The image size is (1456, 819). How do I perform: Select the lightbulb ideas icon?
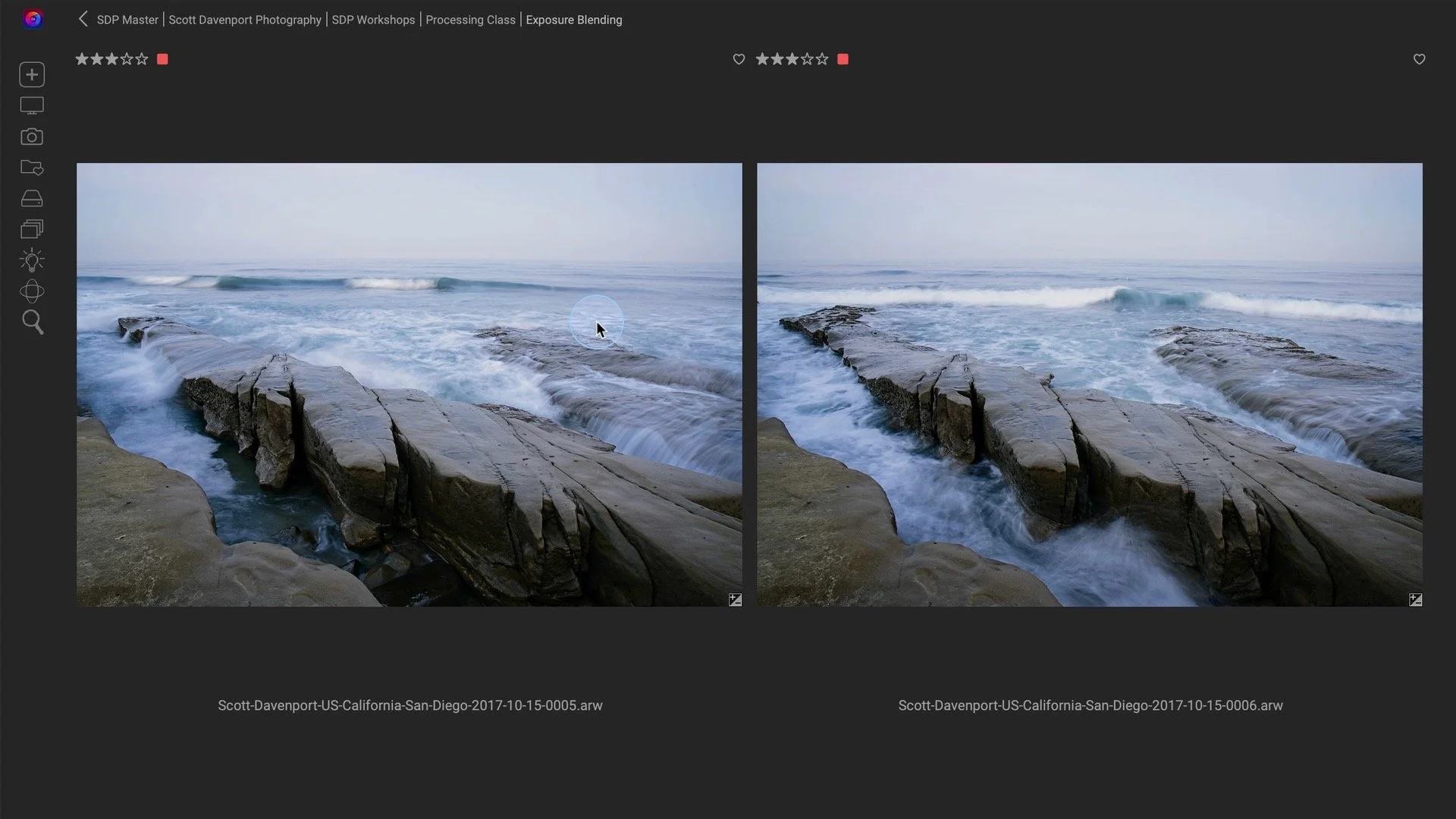click(x=31, y=260)
